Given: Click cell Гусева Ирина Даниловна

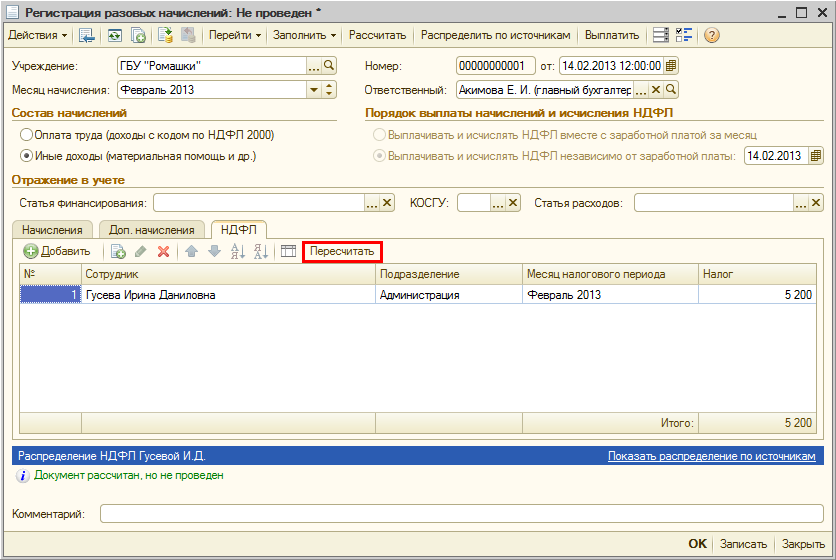Looking at the screenshot, I should point(228,295).
